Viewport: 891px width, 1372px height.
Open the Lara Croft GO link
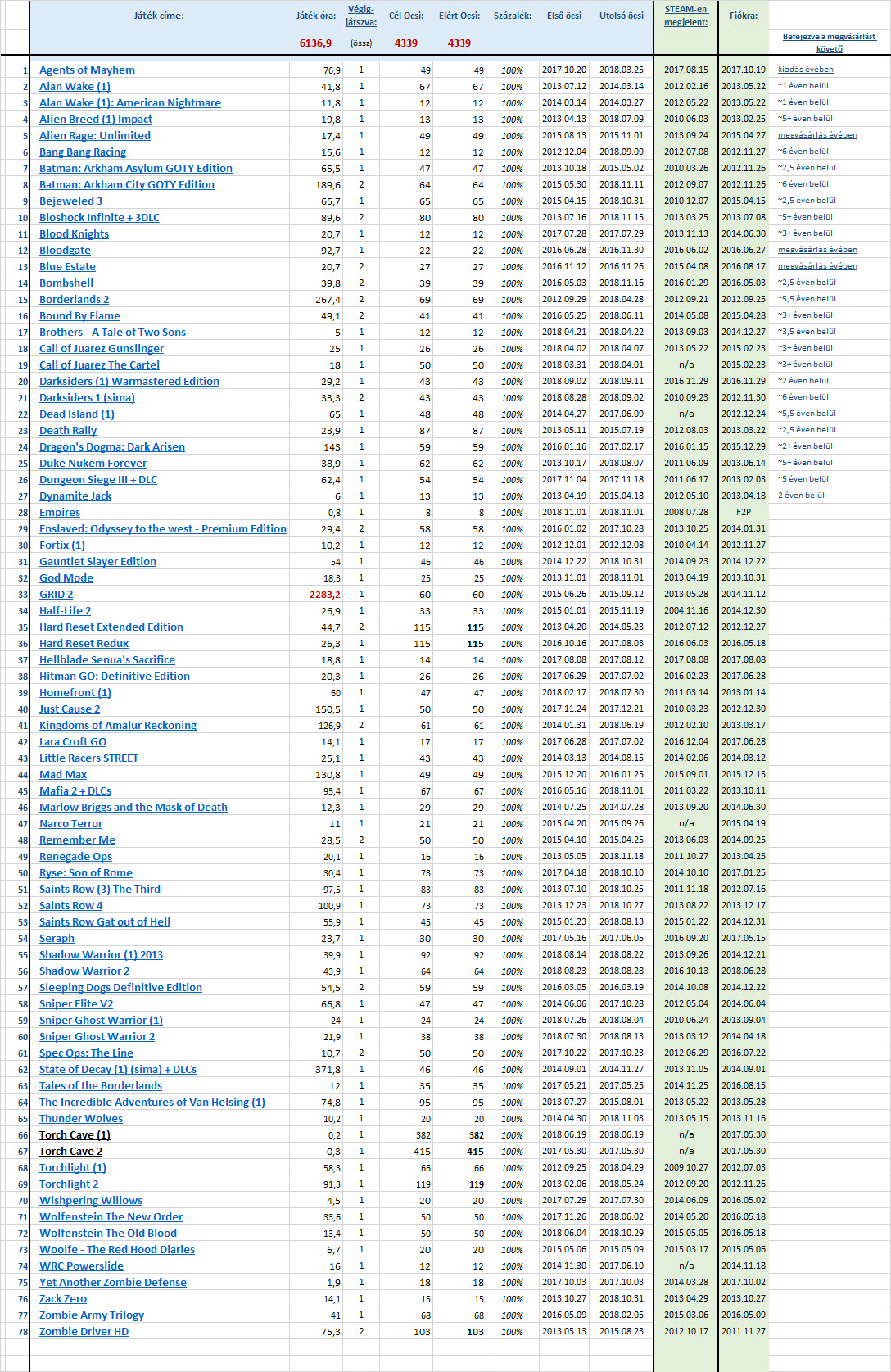73,742
